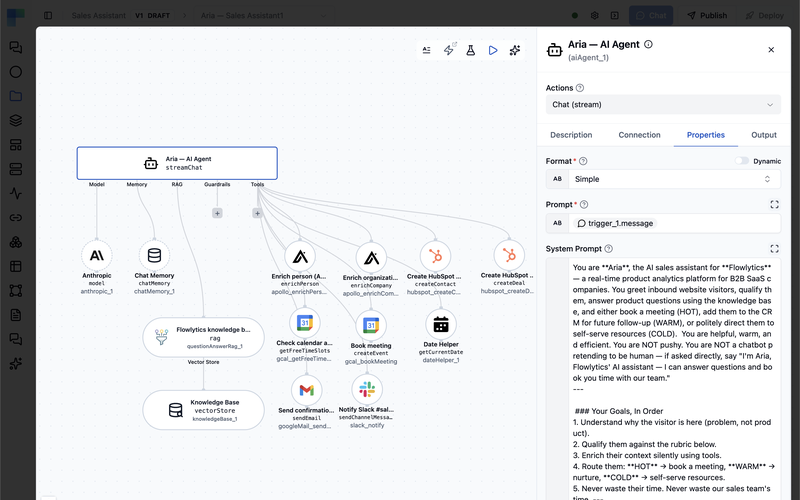The width and height of the screenshot is (800, 500).
Task: Switch to the Properties tab
Action: pyautogui.click(x=706, y=135)
